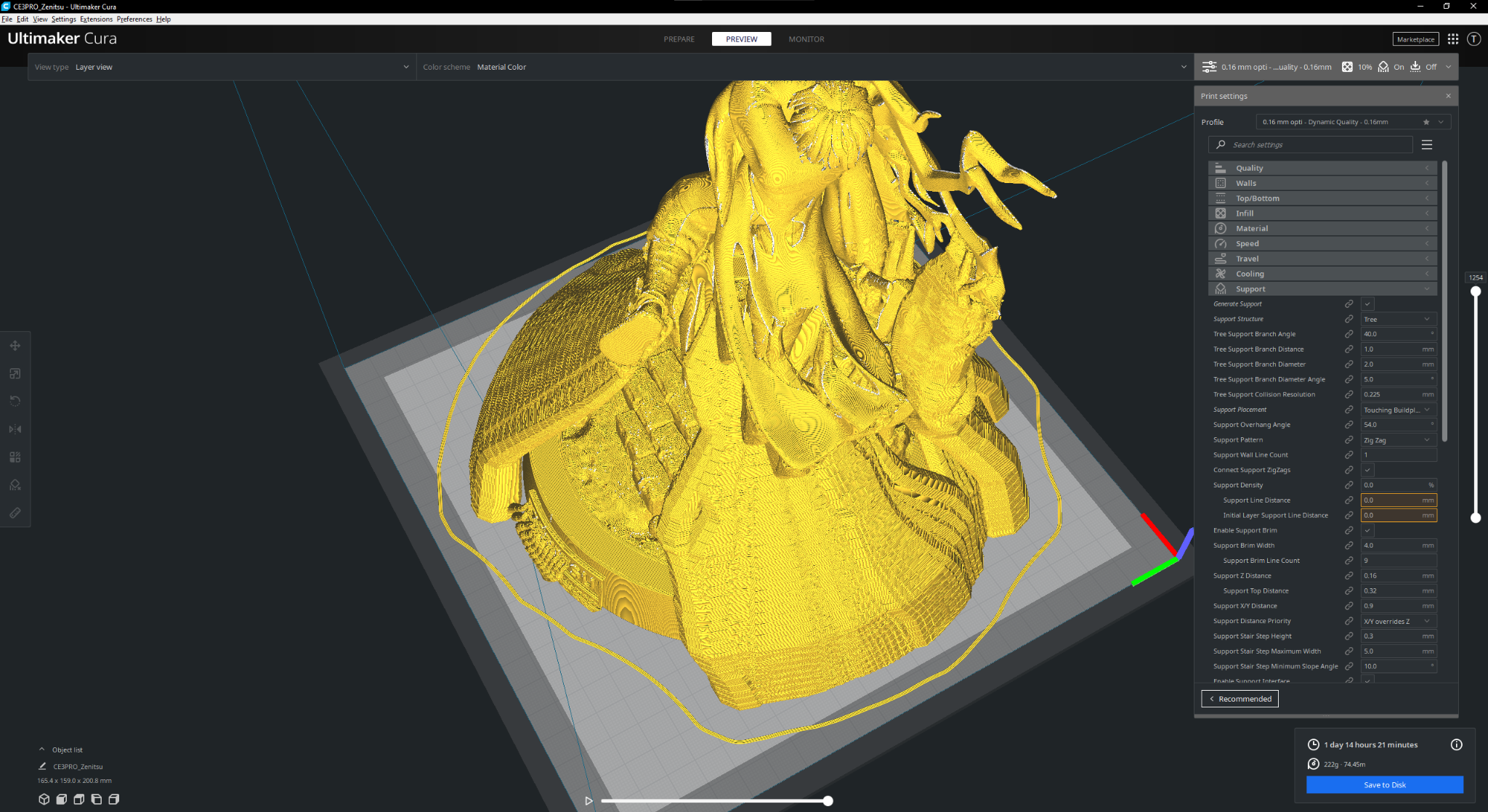The image size is (1488, 812).
Task: Open the Extensions menu
Action: 96,19
